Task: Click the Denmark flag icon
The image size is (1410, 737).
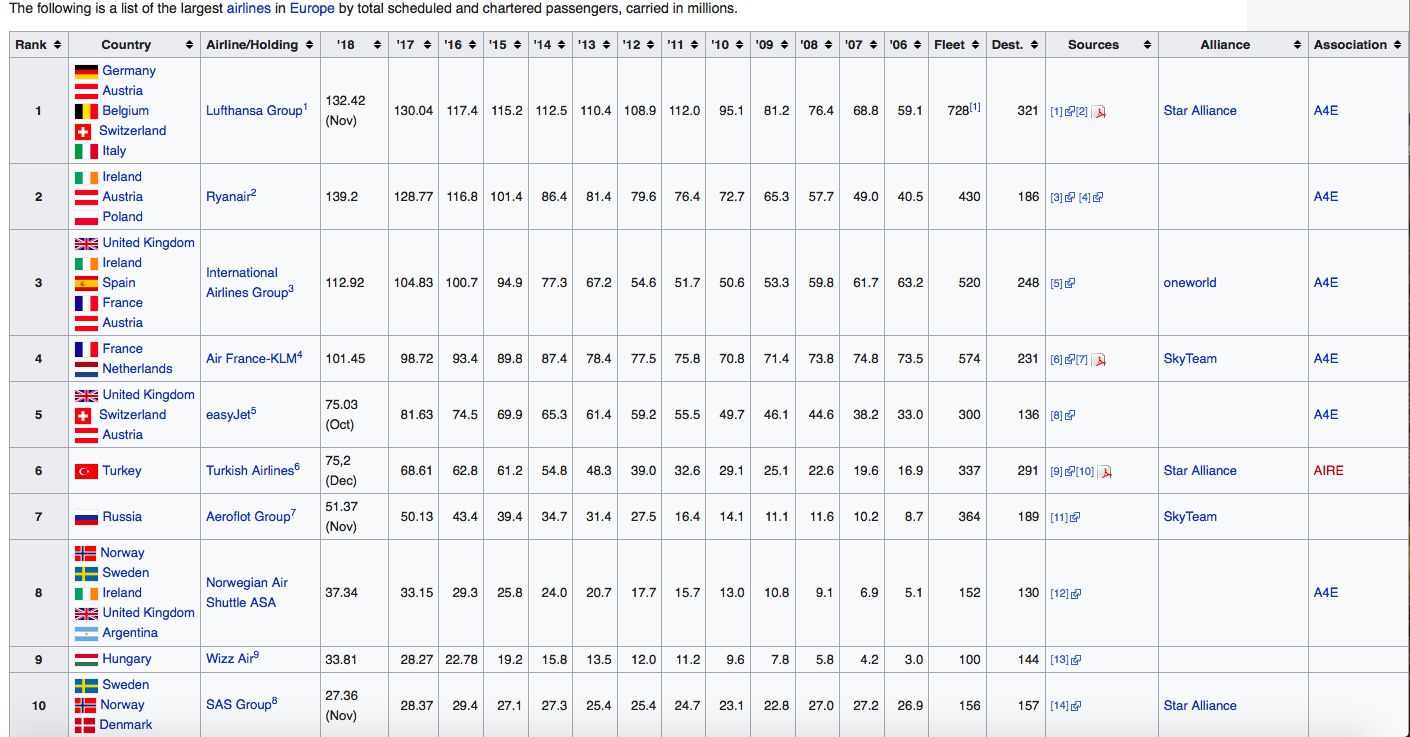Action: (x=85, y=725)
